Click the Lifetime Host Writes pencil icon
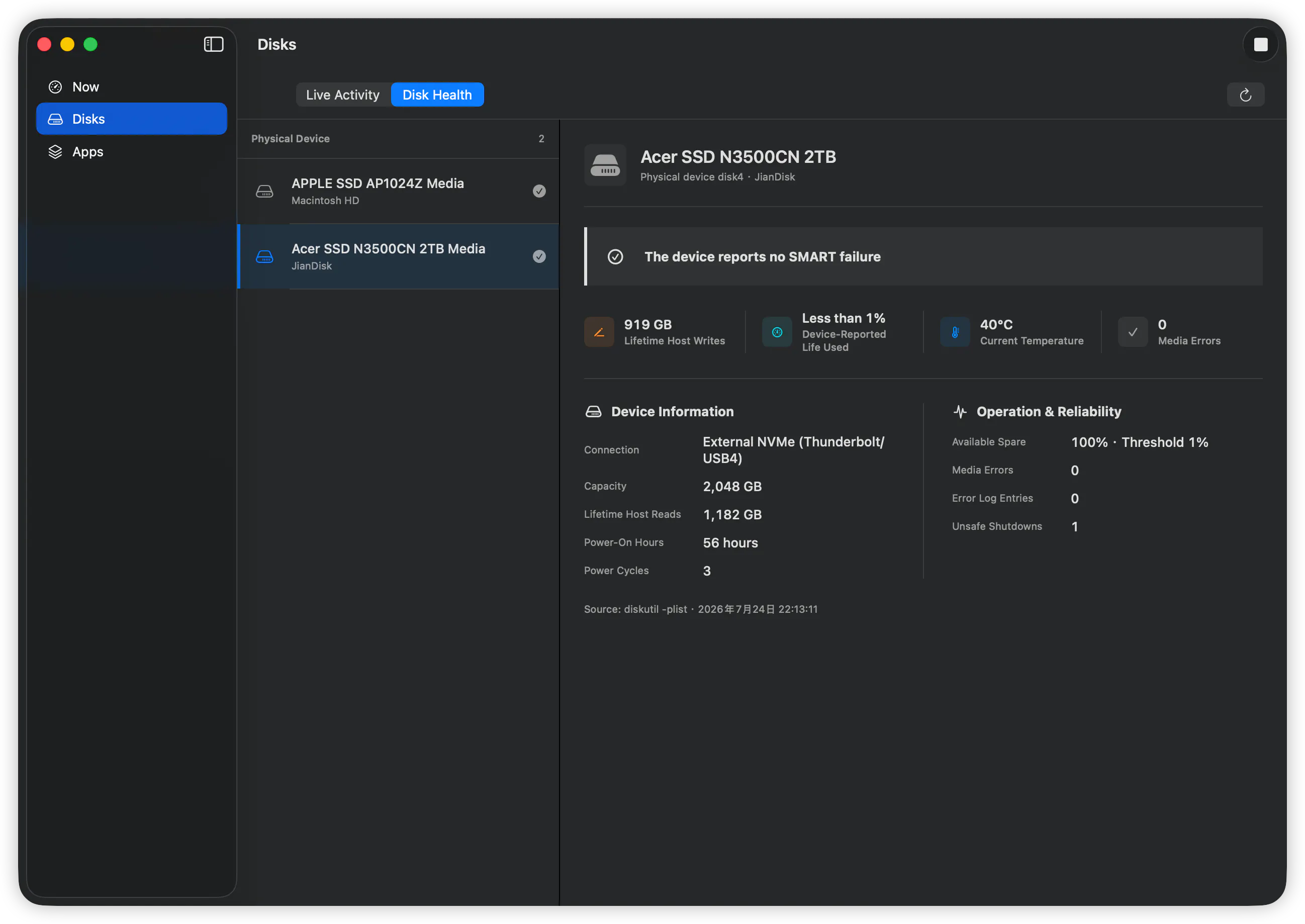1305x924 pixels. [x=599, y=332]
